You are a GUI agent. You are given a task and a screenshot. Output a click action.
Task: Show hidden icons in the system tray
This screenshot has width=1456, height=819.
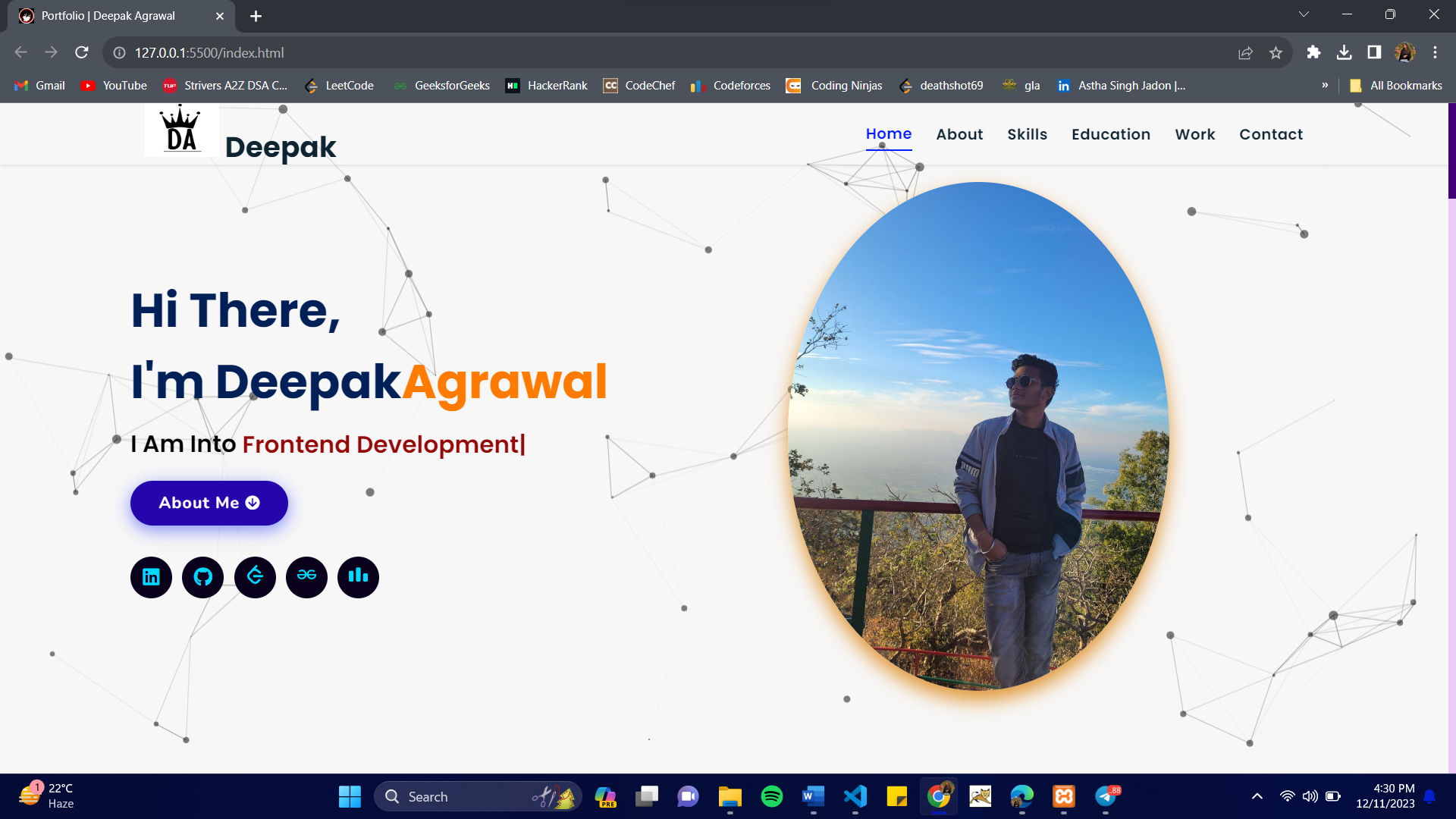pos(1257,796)
